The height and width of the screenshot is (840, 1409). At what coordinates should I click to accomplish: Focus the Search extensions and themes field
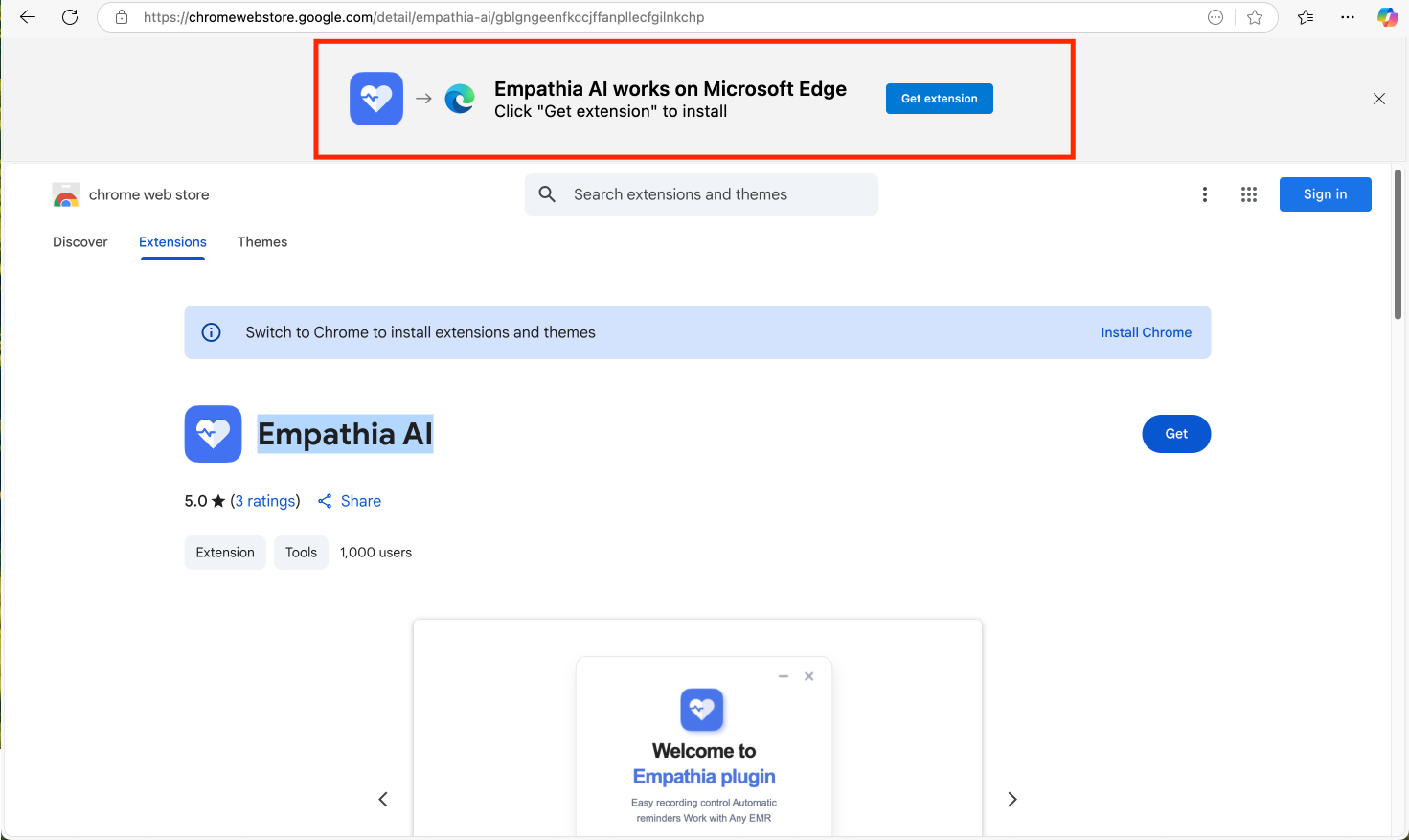[701, 194]
